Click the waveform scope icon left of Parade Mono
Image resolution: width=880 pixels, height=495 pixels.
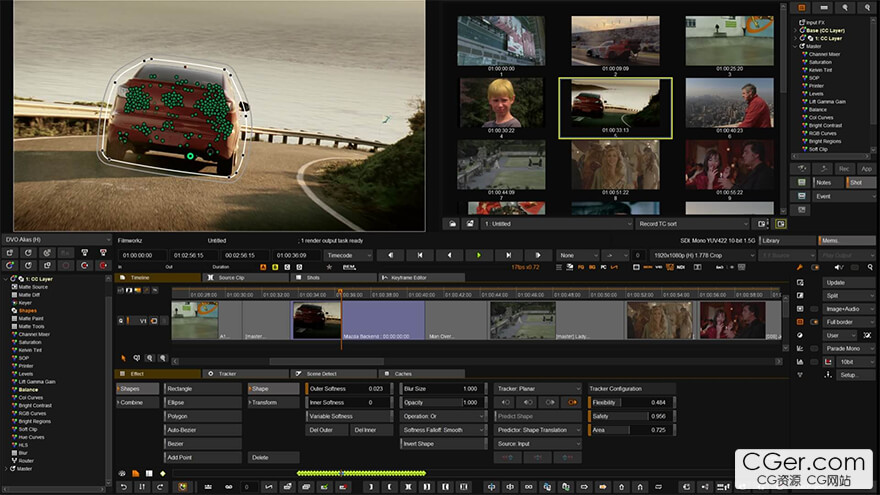[x=800, y=349]
